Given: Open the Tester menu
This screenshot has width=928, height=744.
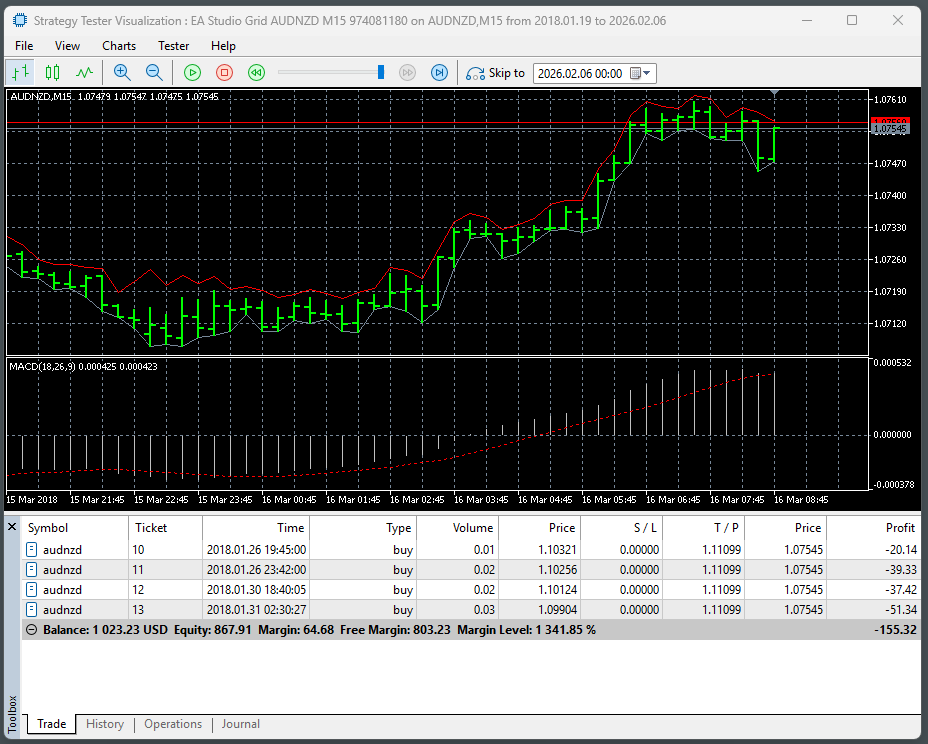Looking at the screenshot, I should (173, 46).
